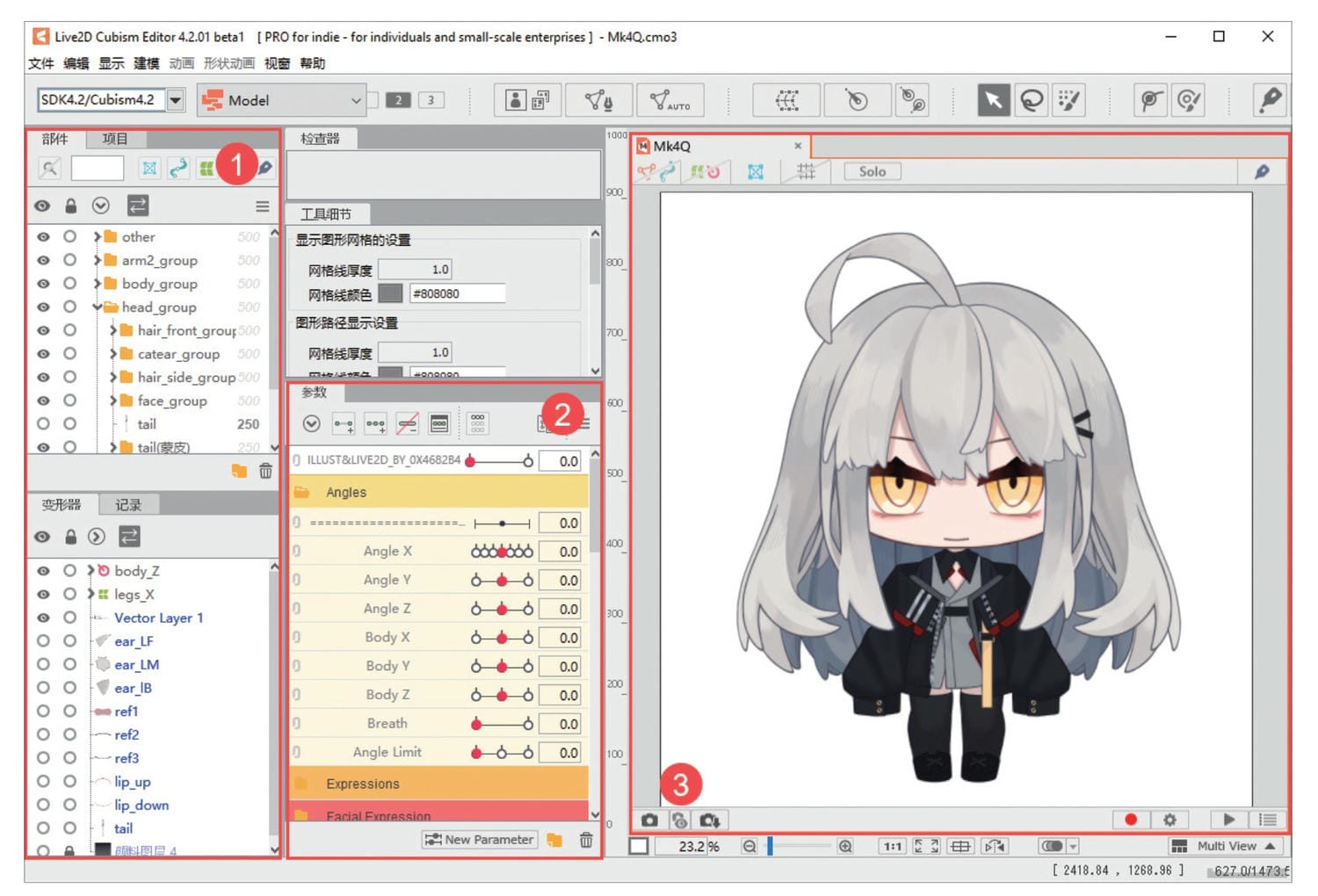Toggle the lock column header in parts panel

click(x=70, y=206)
